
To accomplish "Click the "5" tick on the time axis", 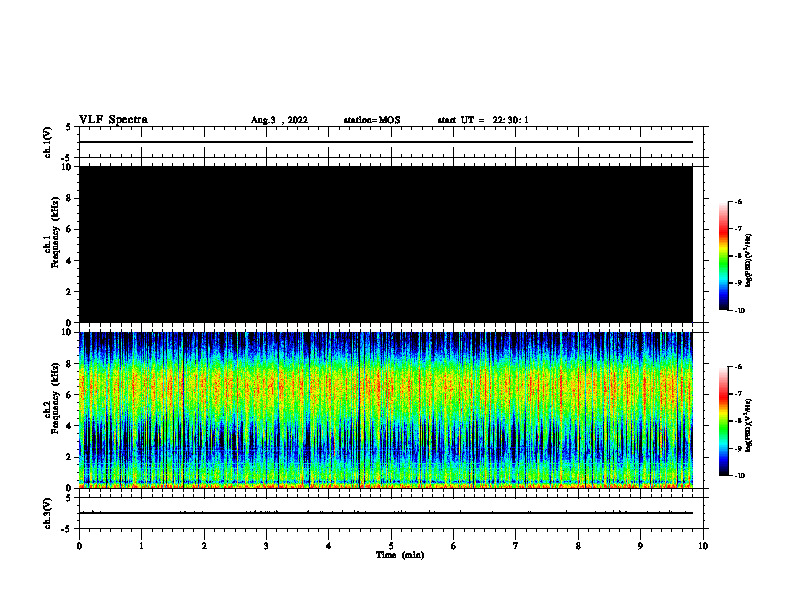I will 391,546.
